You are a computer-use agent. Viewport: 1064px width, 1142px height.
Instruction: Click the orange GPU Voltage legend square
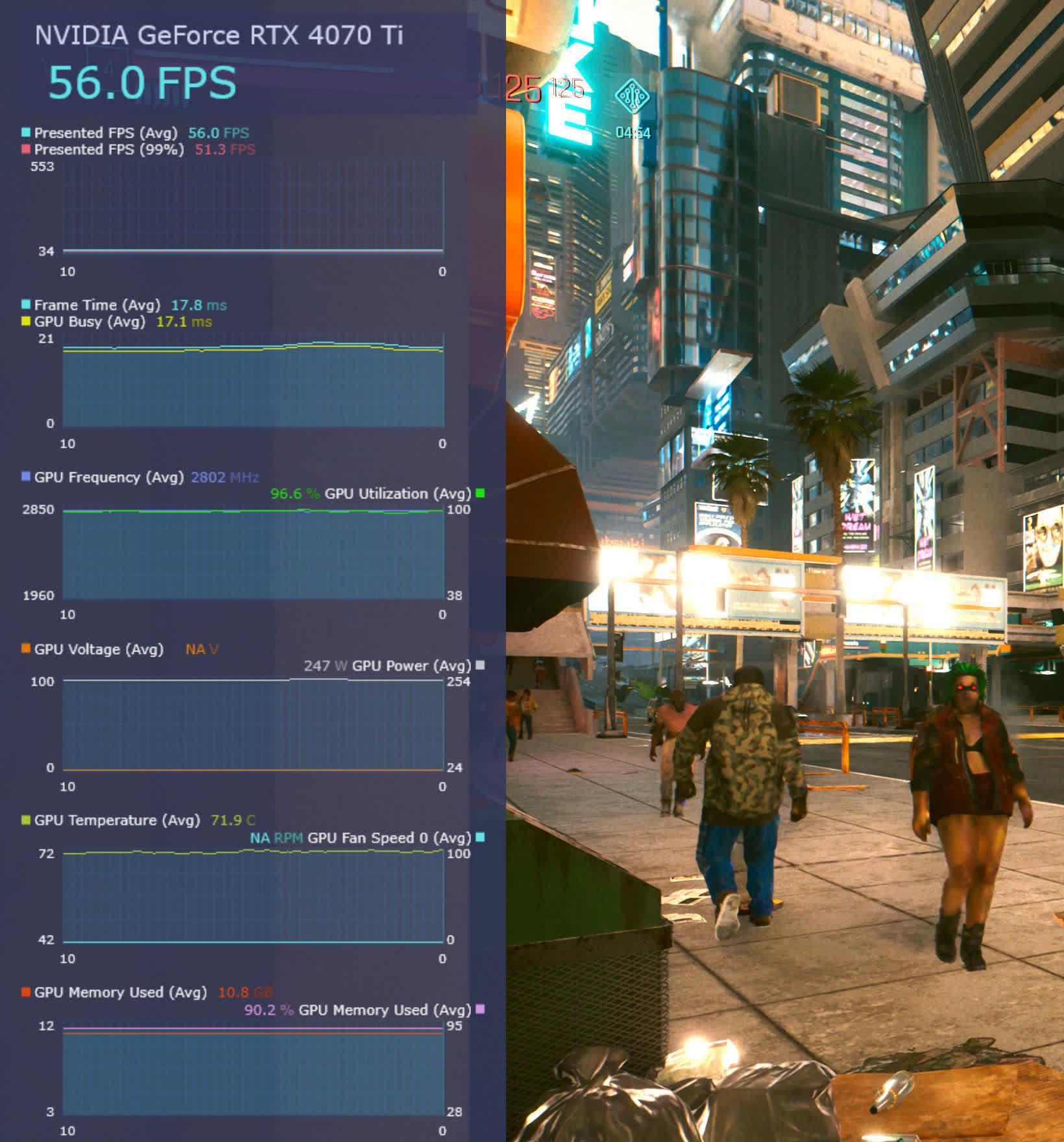pyautogui.click(x=26, y=649)
